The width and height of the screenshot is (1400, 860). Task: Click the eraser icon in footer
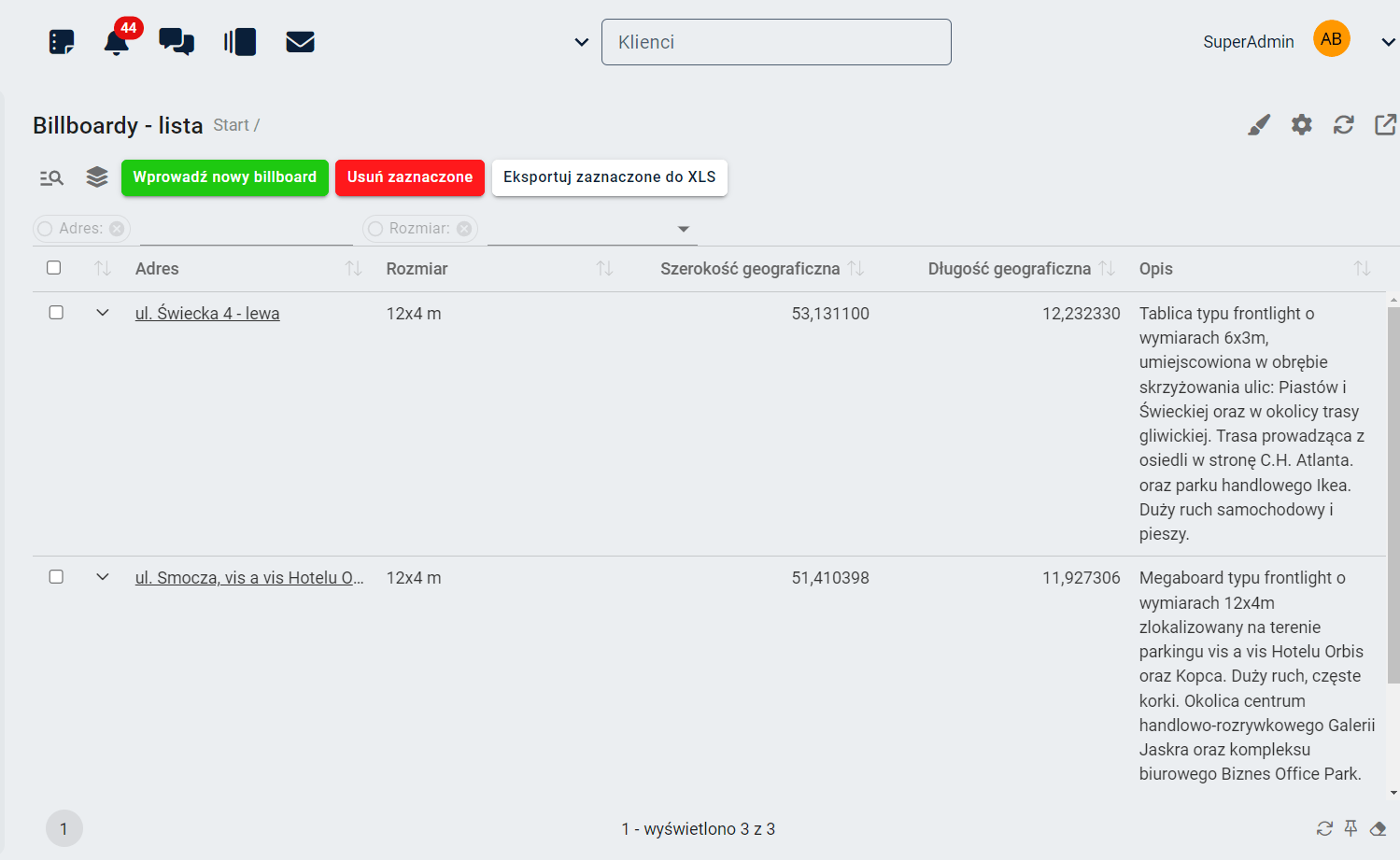click(x=1378, y=828)
